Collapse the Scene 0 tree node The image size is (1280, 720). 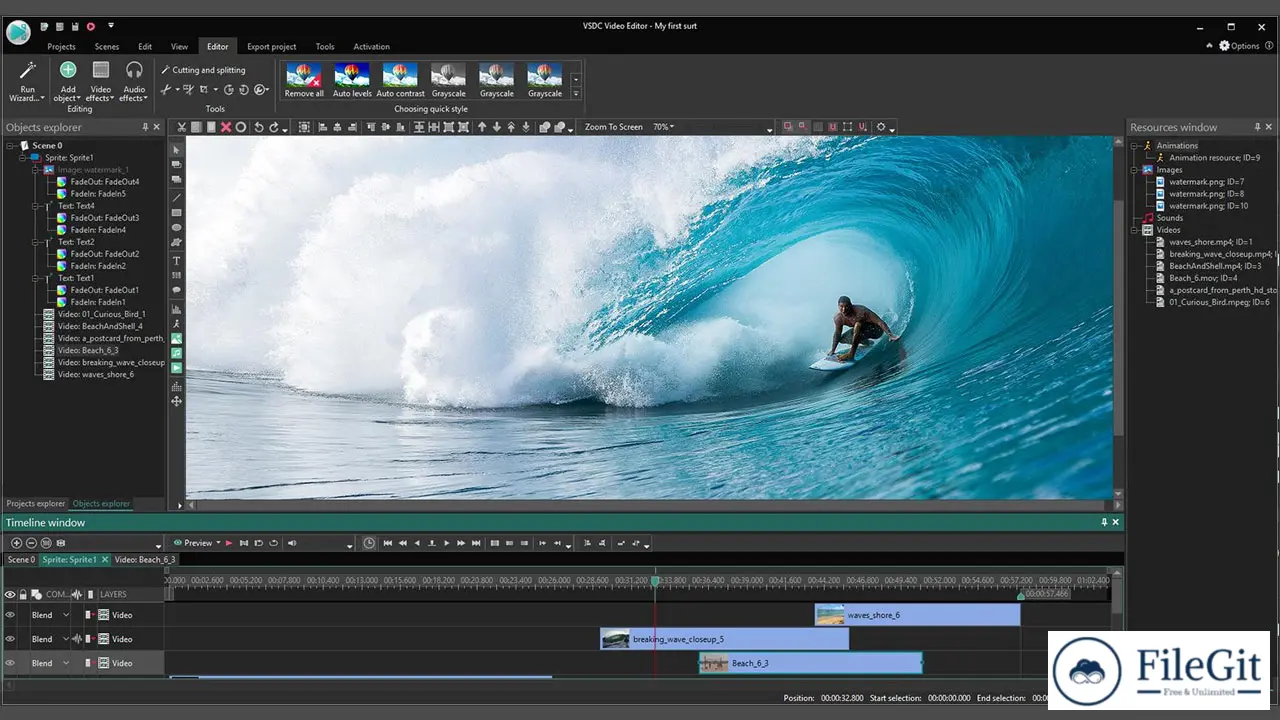click(x=11, y=145)
